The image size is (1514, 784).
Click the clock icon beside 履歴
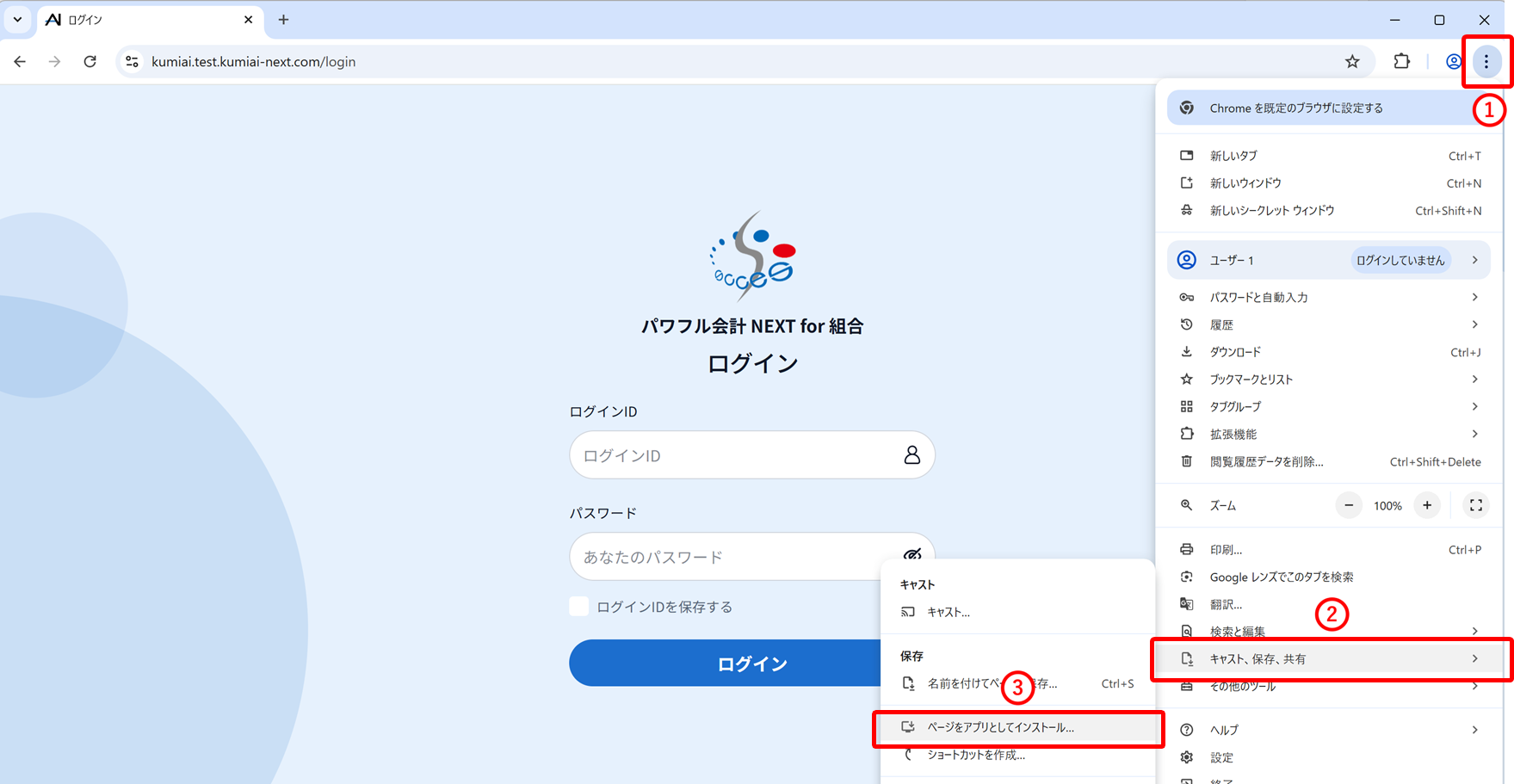1187,324
